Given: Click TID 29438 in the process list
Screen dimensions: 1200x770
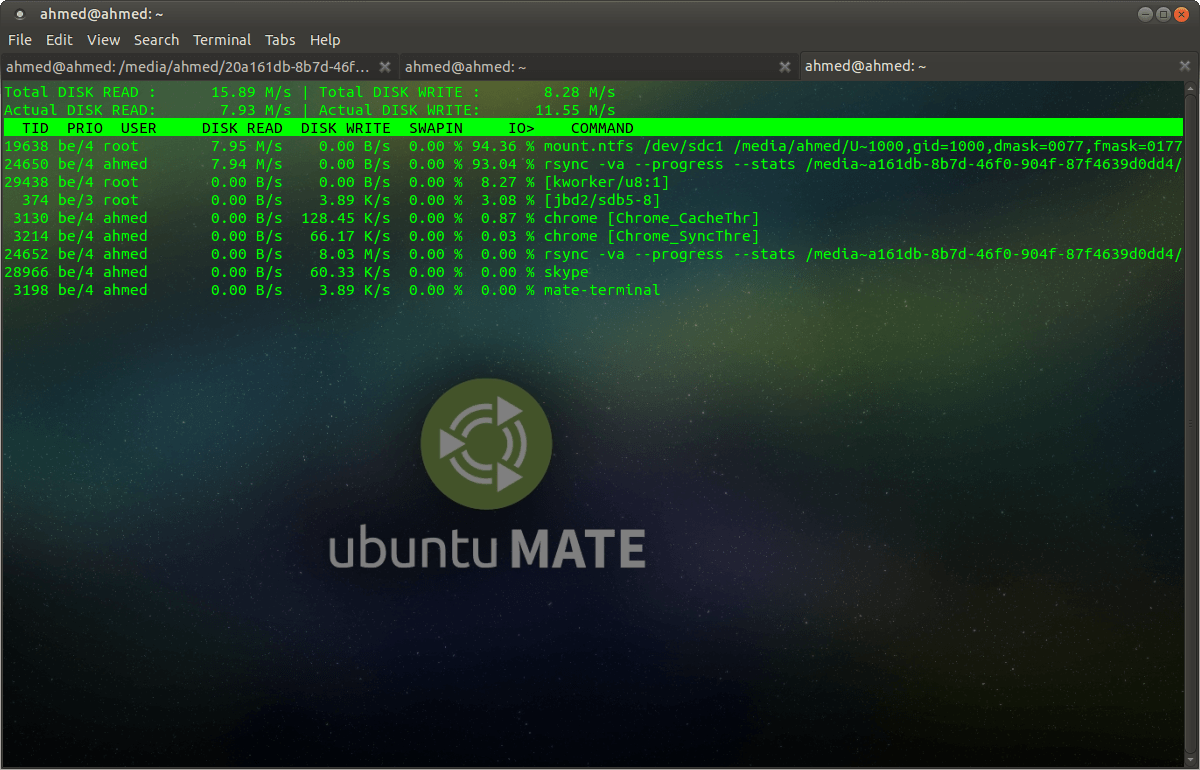Looking at the screenshot, I should (x=26, y=182).
